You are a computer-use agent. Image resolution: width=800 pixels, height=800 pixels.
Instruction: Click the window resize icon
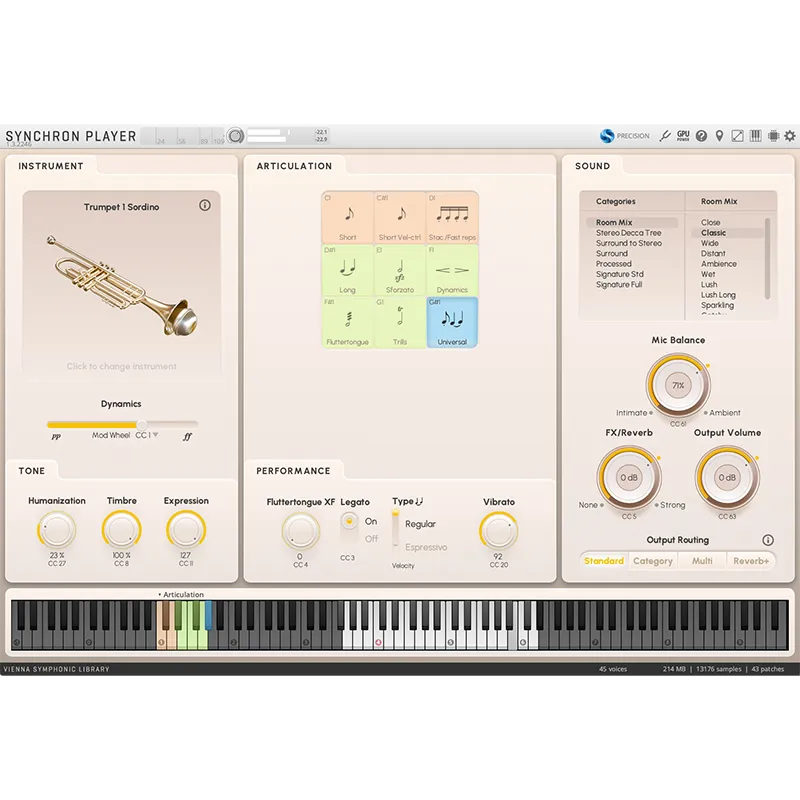[737, 136]
